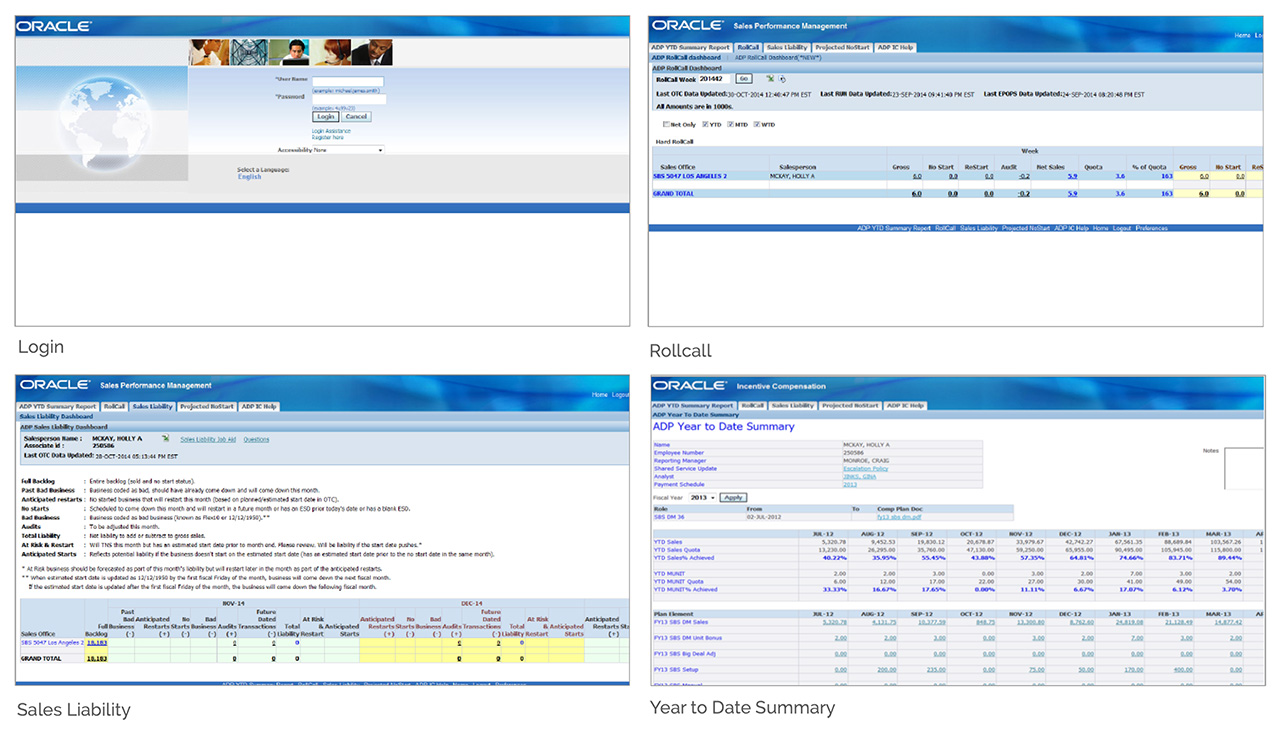Click Home link in Sales Liability header

tap(599, 395)
